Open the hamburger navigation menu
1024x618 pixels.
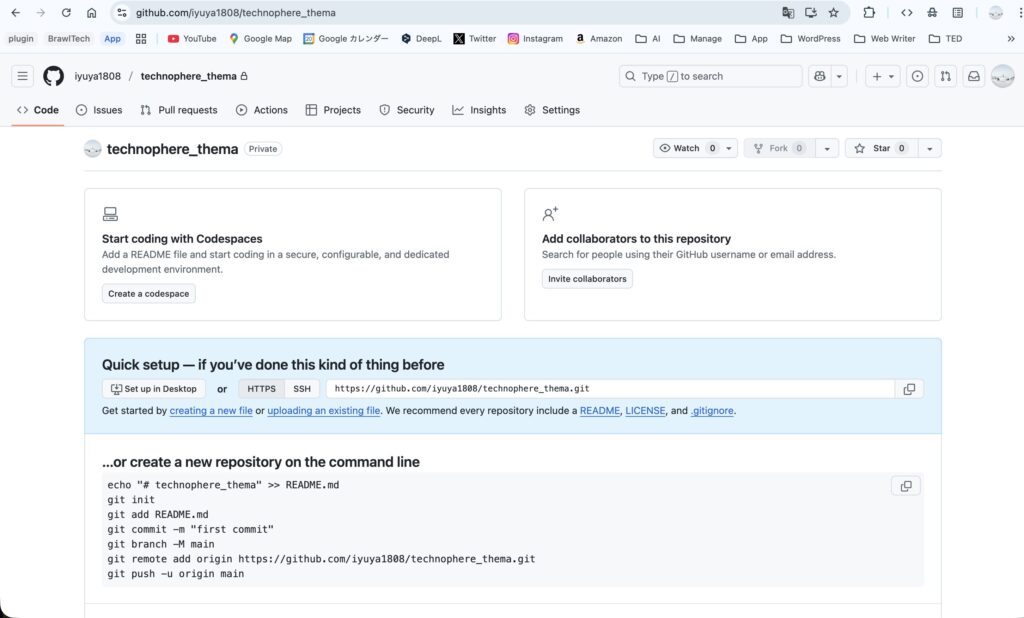coord(24,76)
